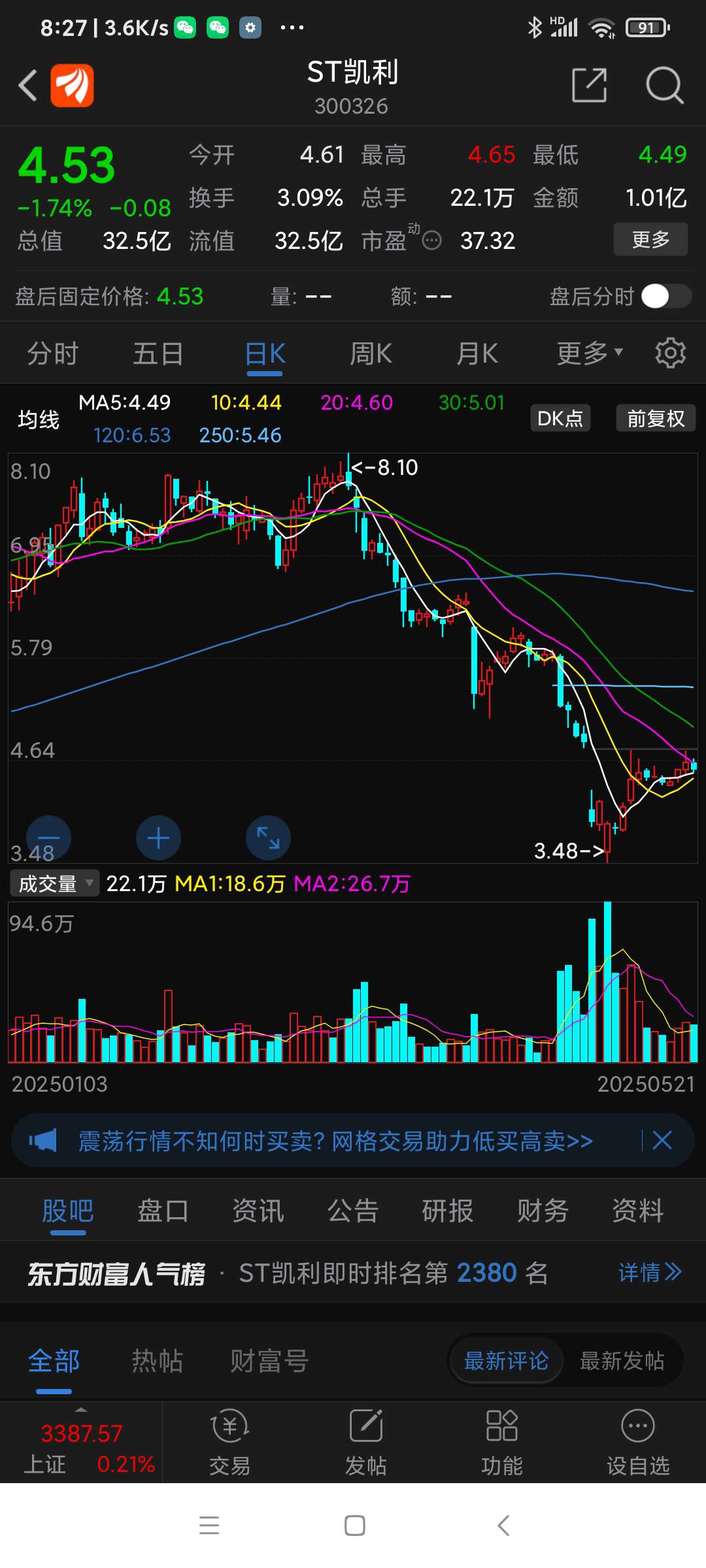Go back using the left arrow
706x1568 pixels.
click(27, 86)
